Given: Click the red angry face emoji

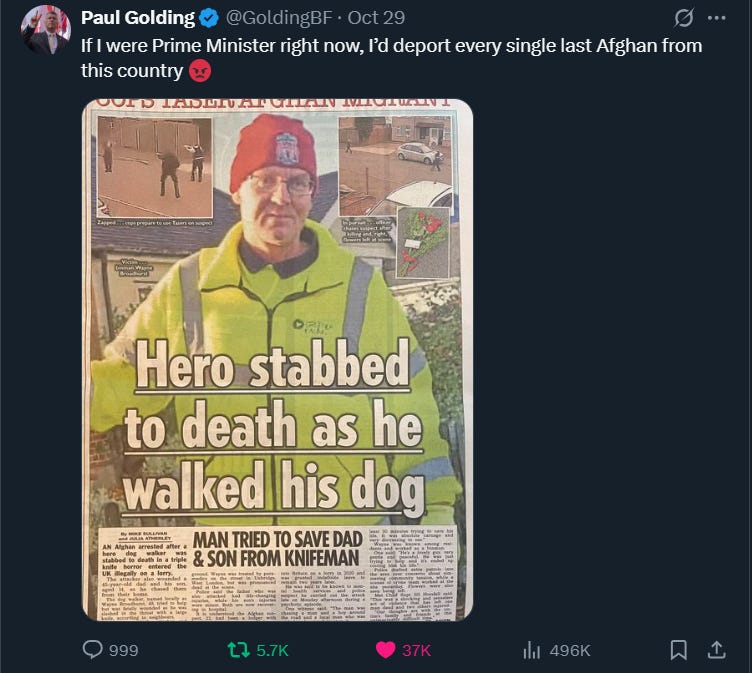Looking at the screenshot, I should (x=200, y=71).
